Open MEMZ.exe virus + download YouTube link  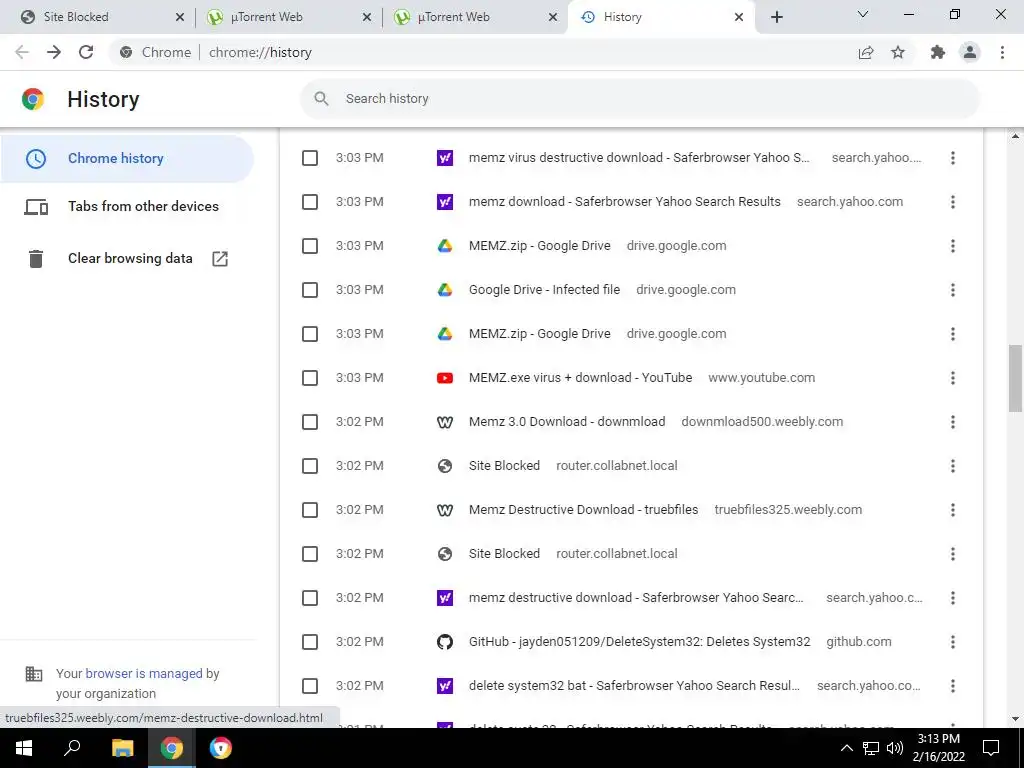(x=580, y=378)
